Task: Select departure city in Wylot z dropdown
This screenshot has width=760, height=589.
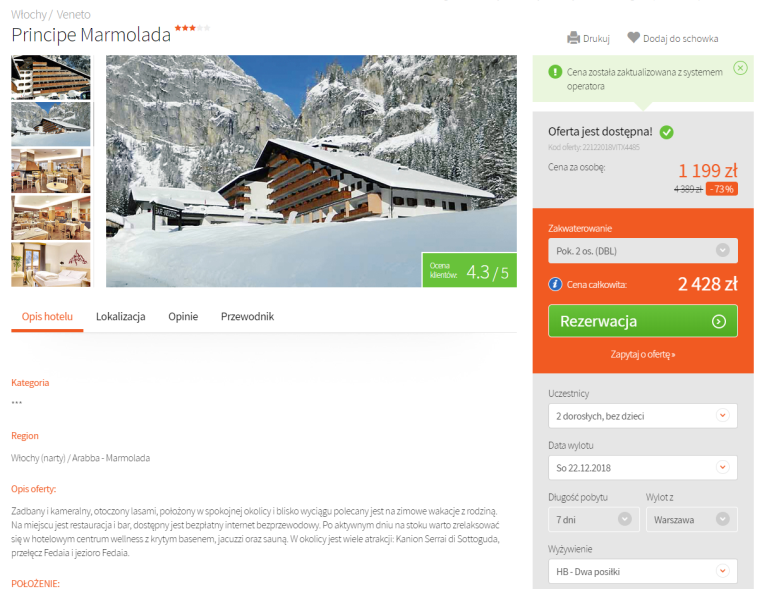Action: [x=692, y=520]
